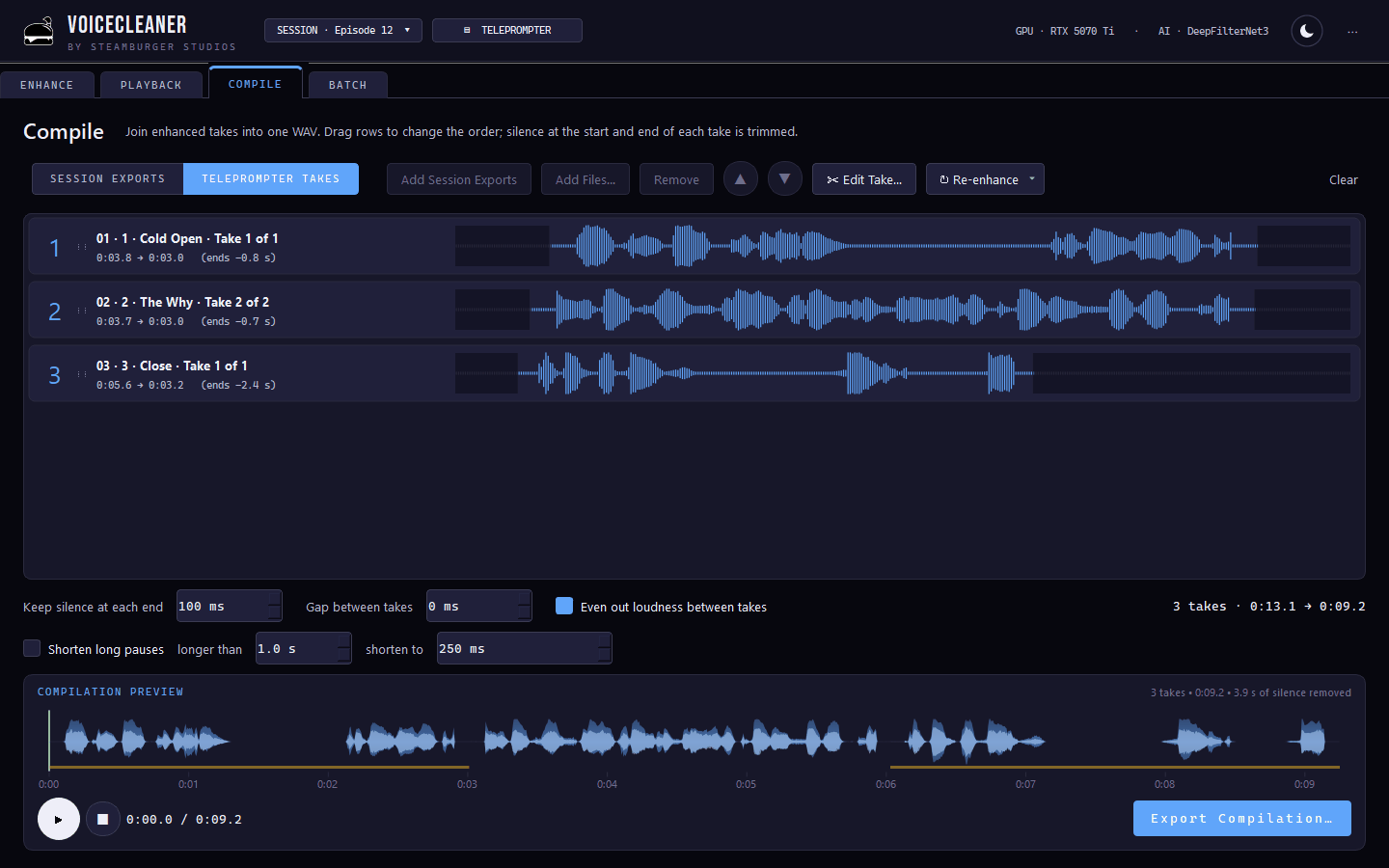Viewport: 1389px width, 868px height.
Task: Enable Shorten long pauses checkbox
Action: pyautogui.click(x=32, y=648)
